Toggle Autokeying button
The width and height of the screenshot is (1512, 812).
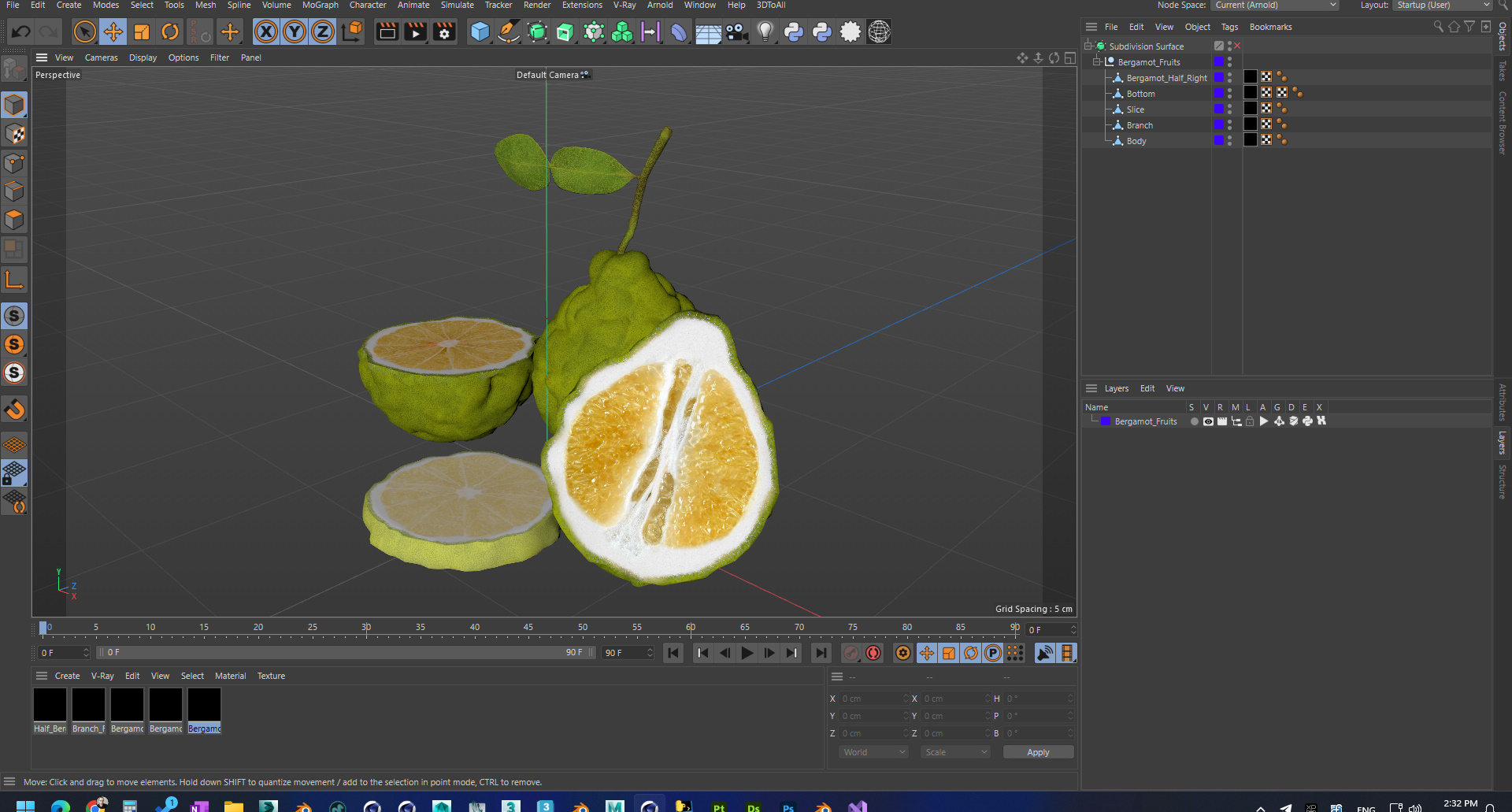[x=873, y=653]
